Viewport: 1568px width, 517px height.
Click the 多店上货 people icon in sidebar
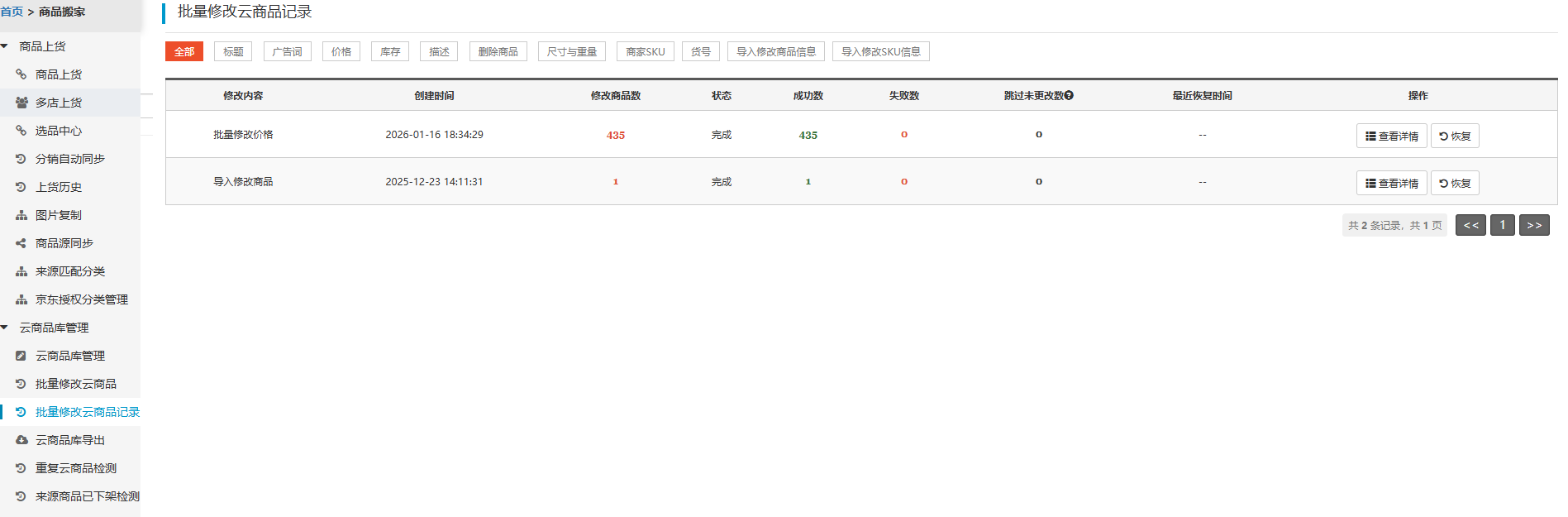21,103
